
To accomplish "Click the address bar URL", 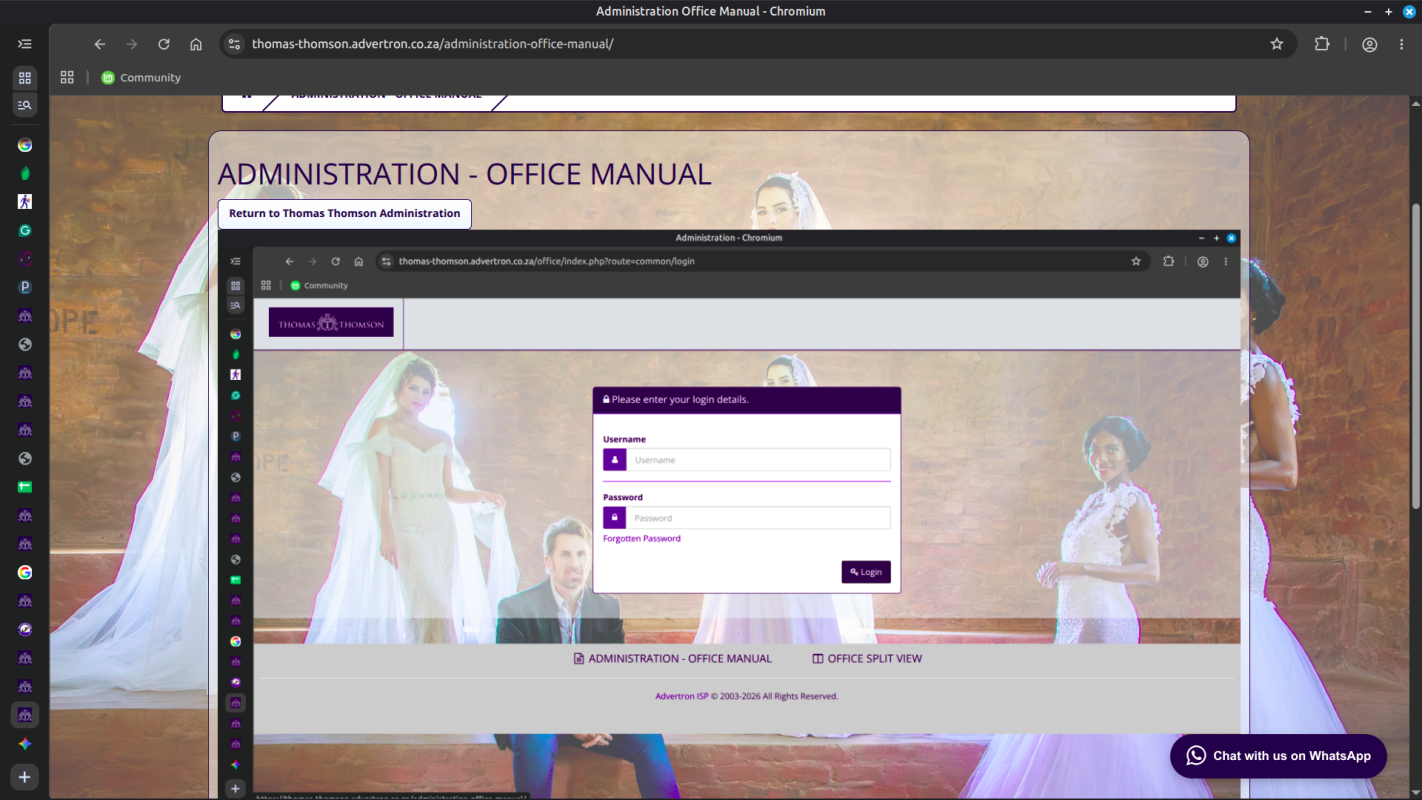I will tap(433, 44).
